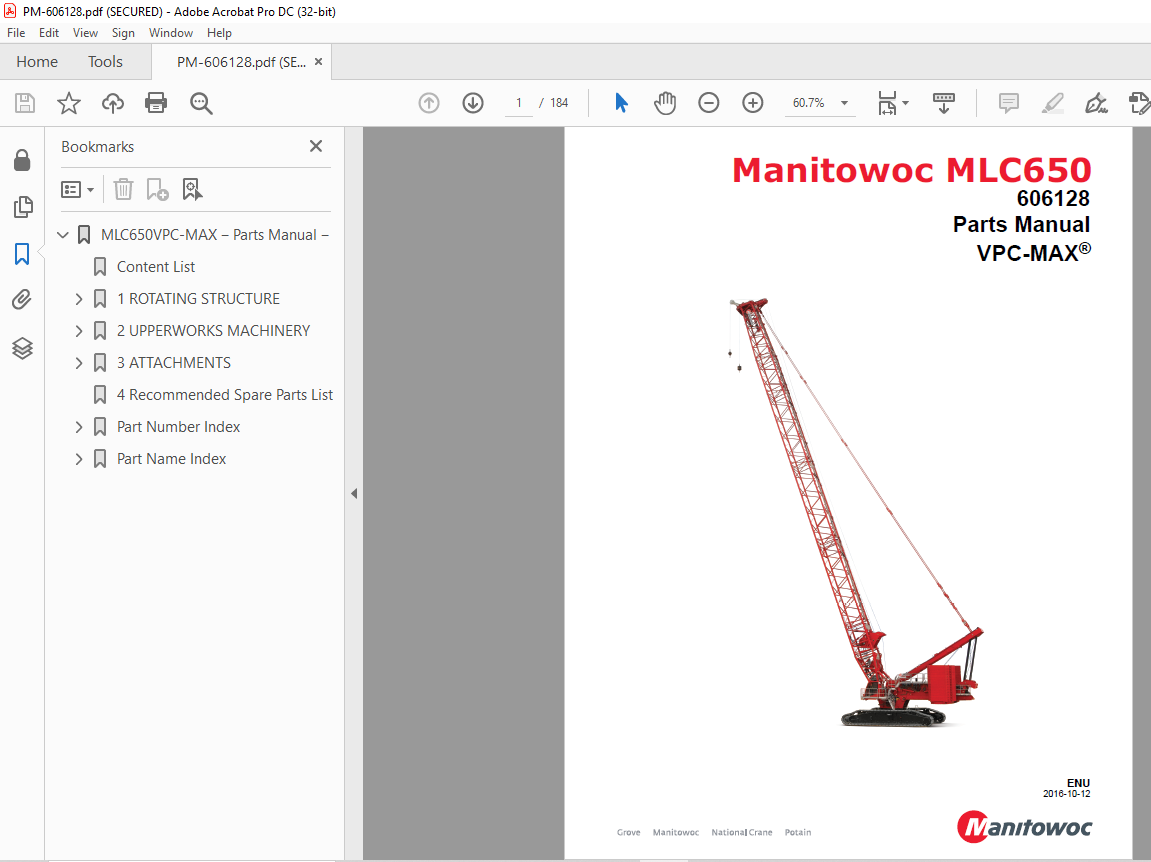Screen dimensions: 1151x862
Task: Select the Part Name Index bookmark label
Action: coord(172,459)
